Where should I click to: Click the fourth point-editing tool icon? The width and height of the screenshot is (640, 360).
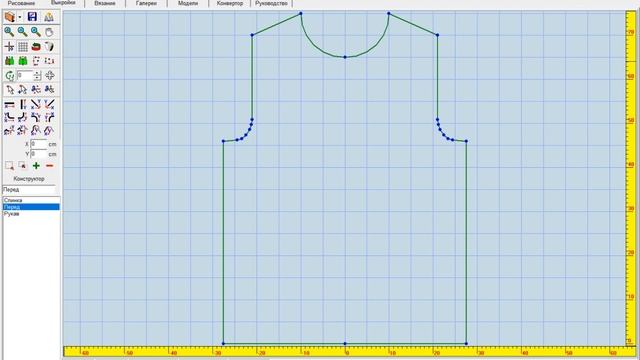point(49,89)
